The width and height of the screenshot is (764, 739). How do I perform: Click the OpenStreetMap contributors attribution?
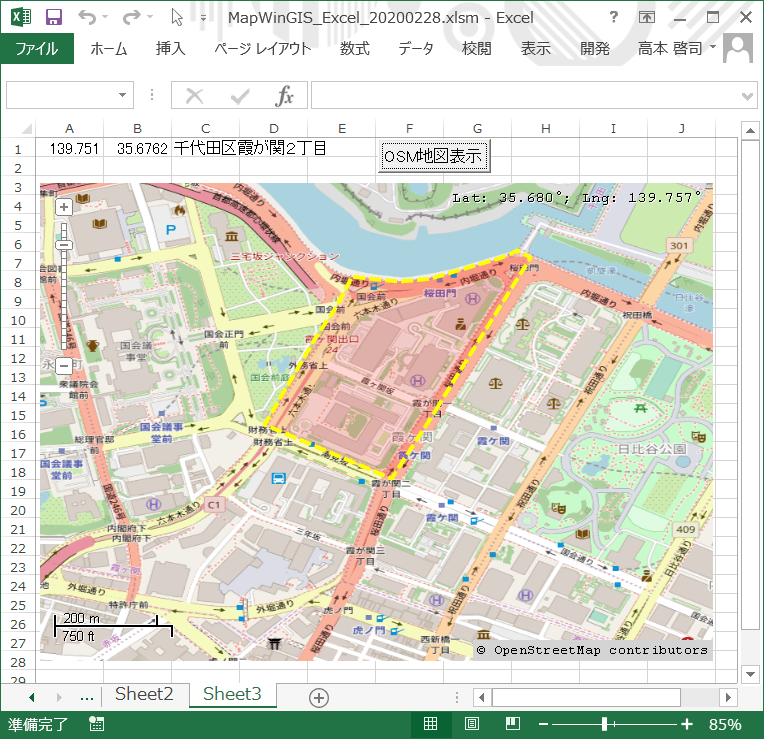(592, 650)
